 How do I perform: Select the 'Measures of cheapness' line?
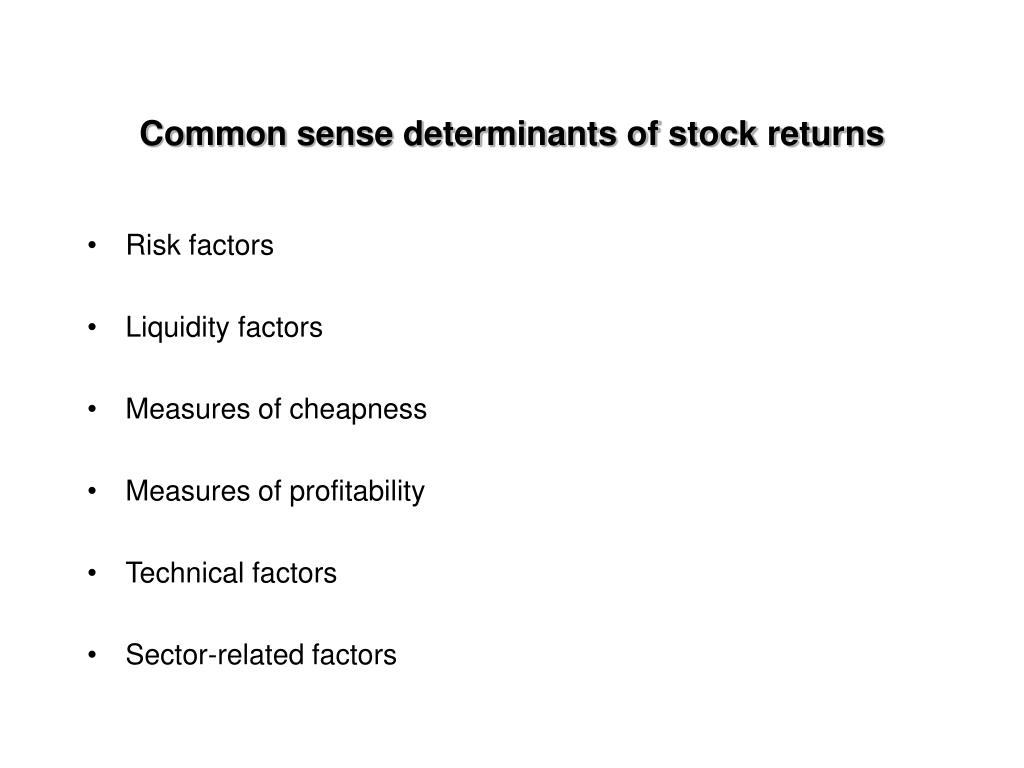(x=276, y=409)
